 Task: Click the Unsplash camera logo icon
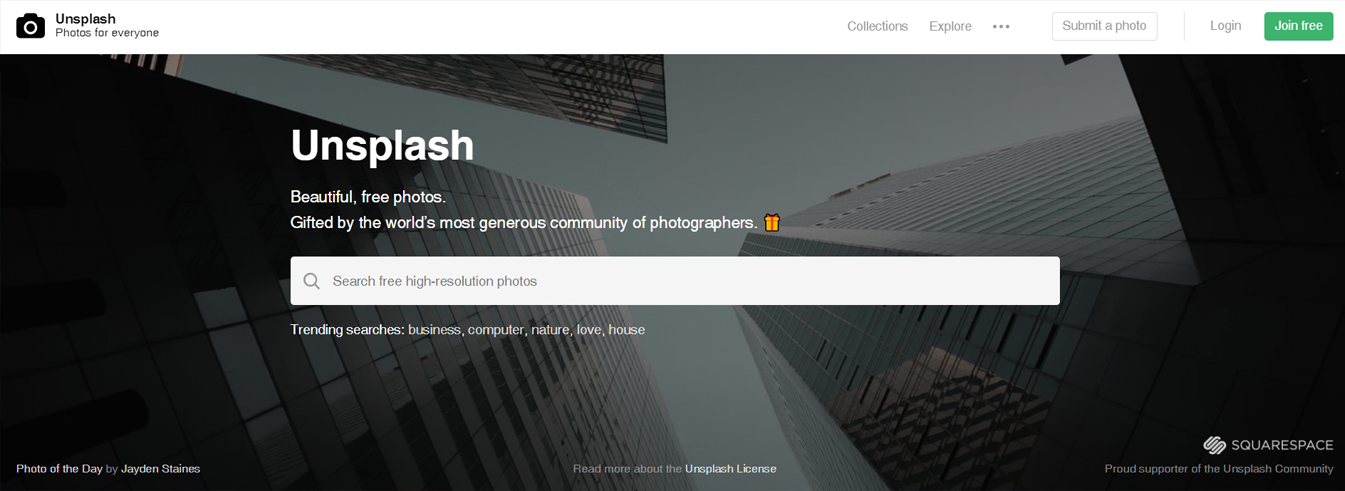click(31, 26)
